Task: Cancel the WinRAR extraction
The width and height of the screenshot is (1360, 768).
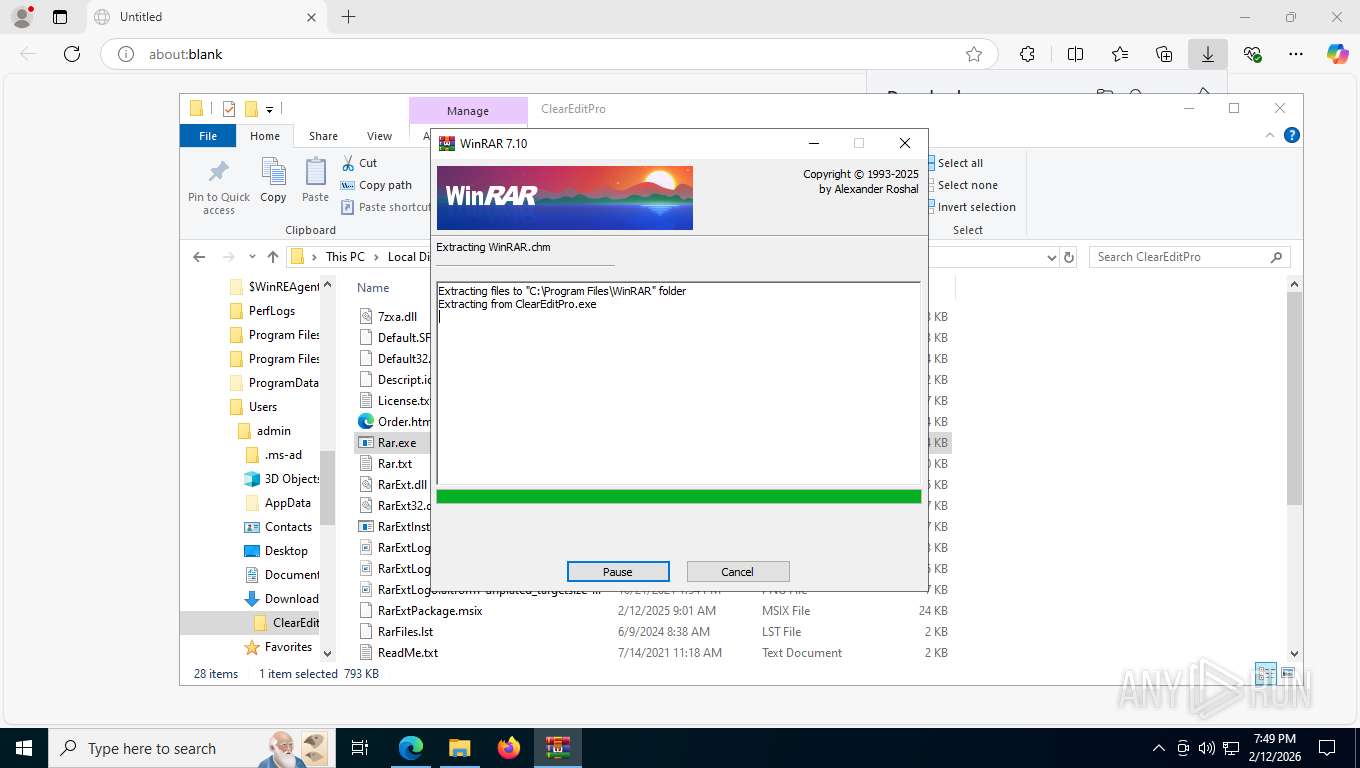Action: click(x=738, y=572)
